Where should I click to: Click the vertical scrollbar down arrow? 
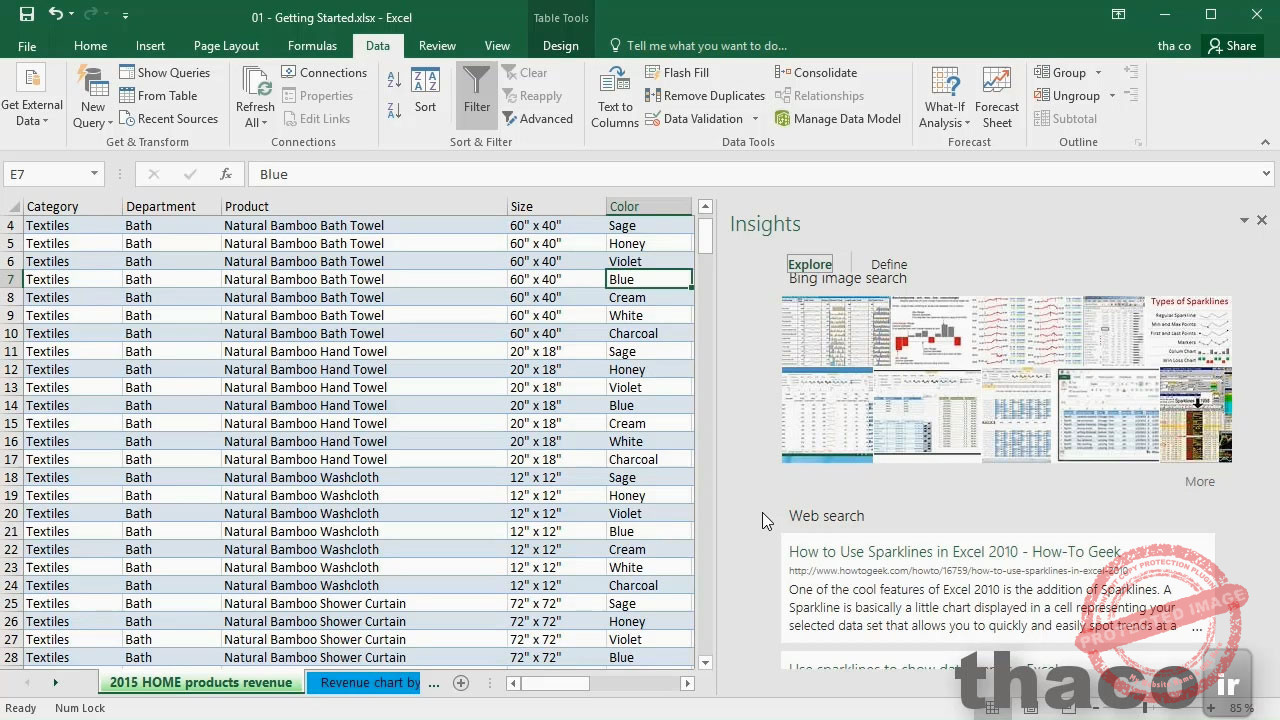705,662
